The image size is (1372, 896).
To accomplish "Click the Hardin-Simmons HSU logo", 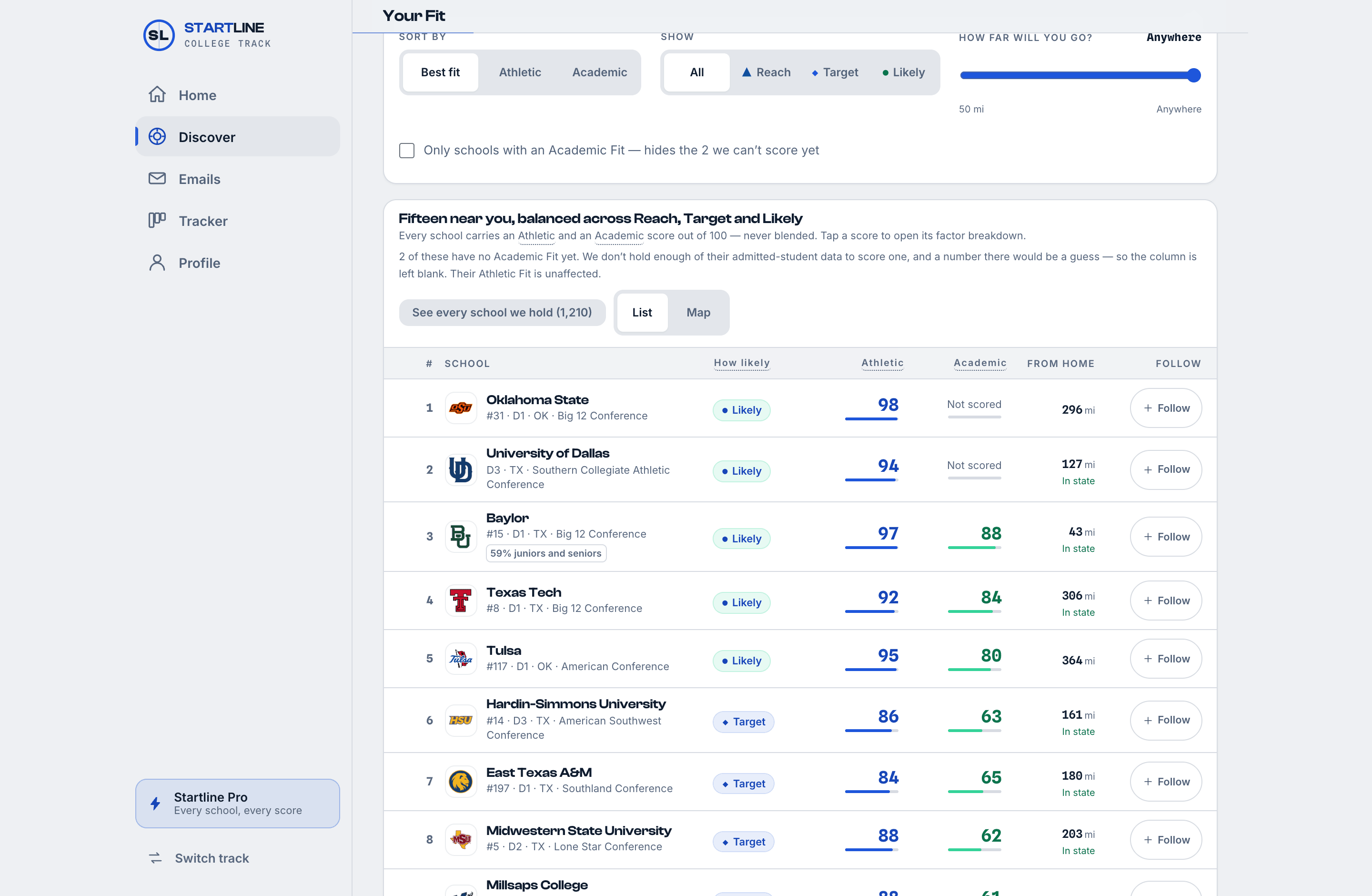I will point(461,720).
